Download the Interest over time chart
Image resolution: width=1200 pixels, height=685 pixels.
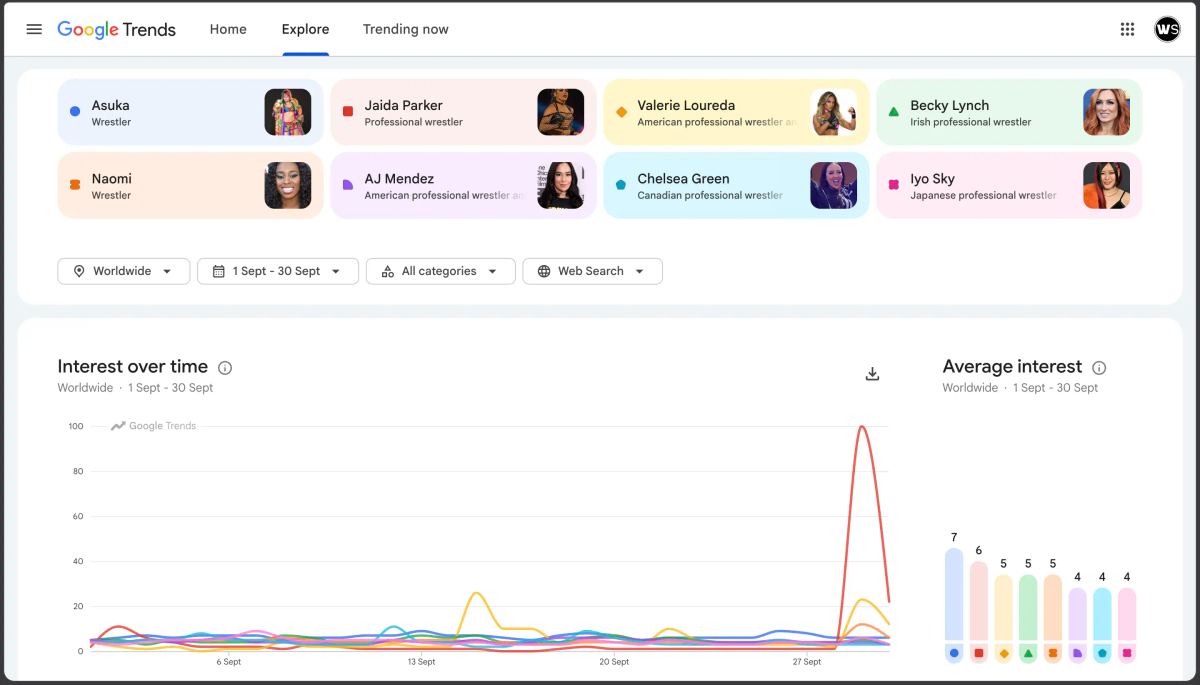[x=872, y=374]
